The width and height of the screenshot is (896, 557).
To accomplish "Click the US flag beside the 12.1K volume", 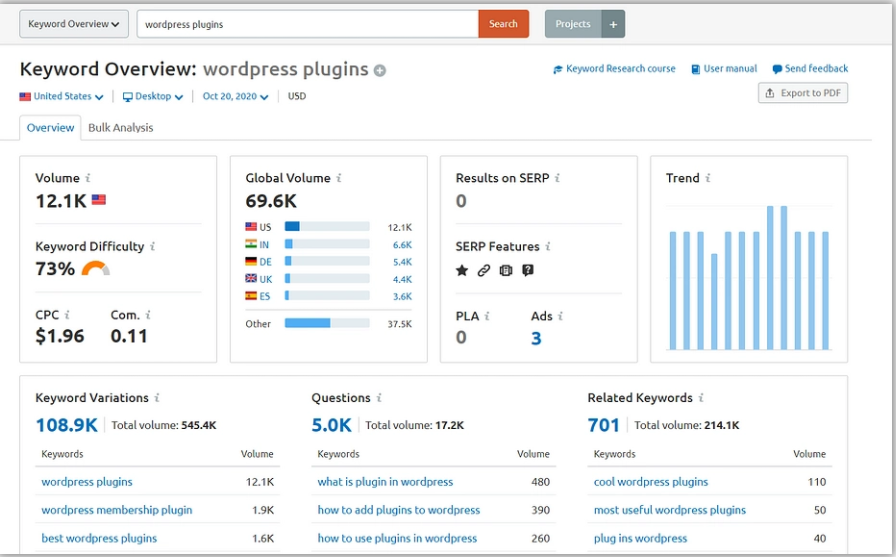I will pos(99,200).
